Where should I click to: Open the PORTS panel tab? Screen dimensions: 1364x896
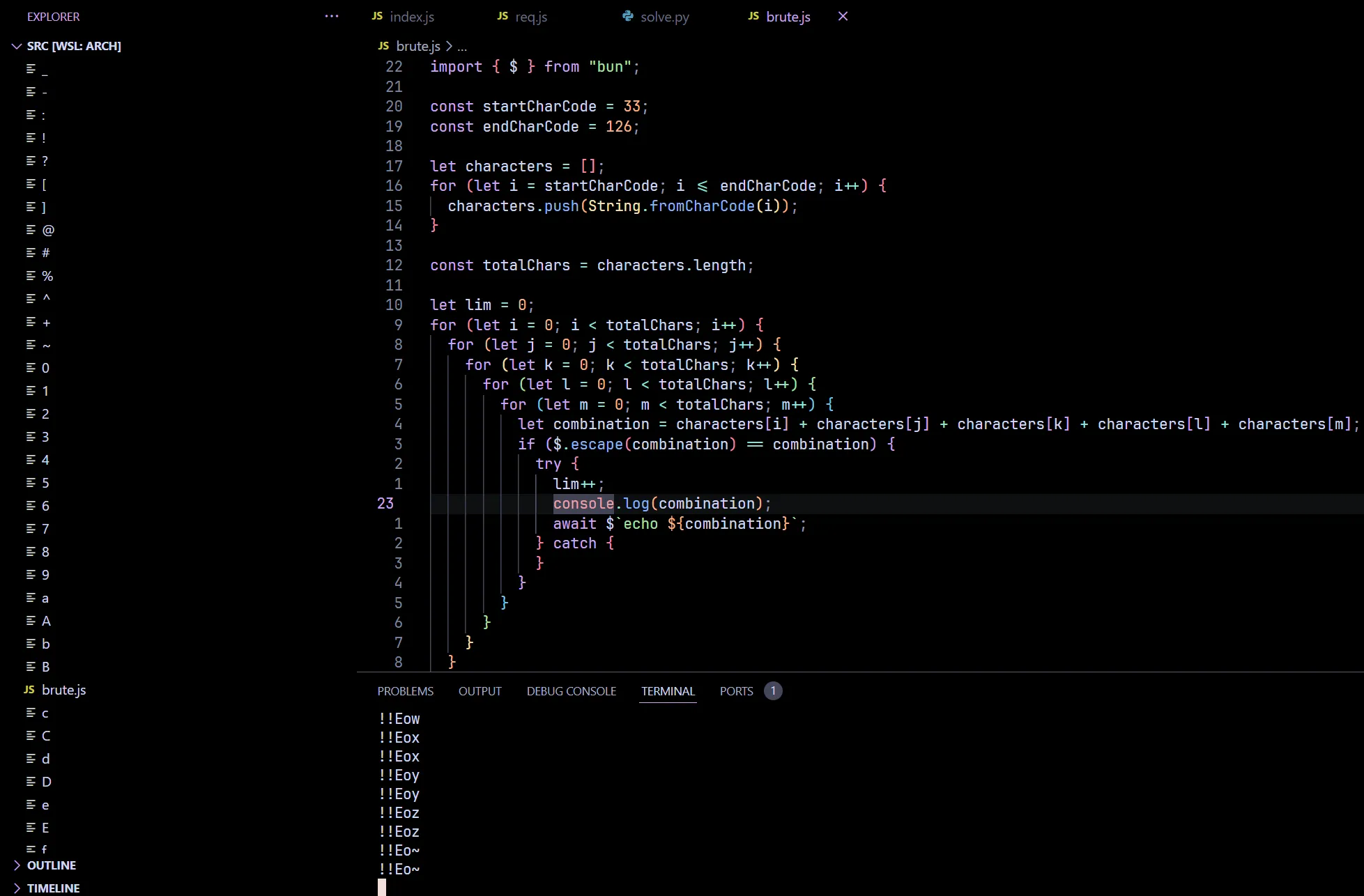(x=736, y=691)
